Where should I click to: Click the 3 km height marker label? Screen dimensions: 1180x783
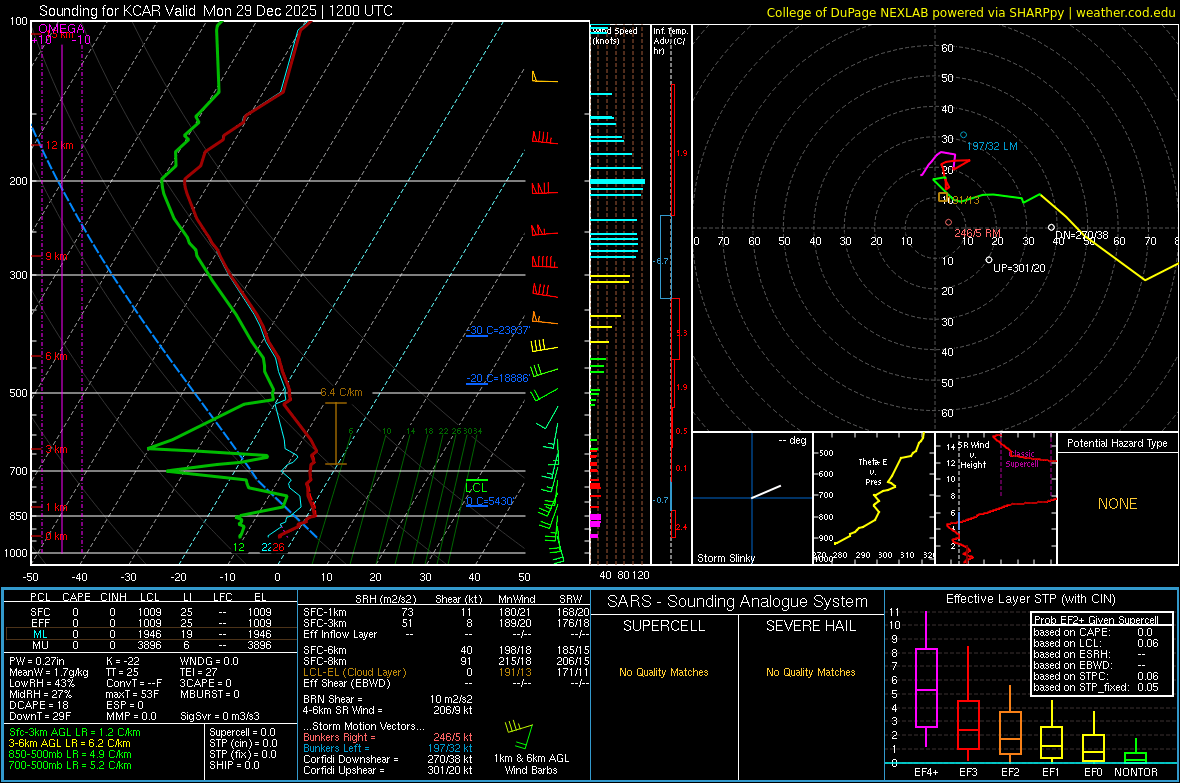(56, 449)
